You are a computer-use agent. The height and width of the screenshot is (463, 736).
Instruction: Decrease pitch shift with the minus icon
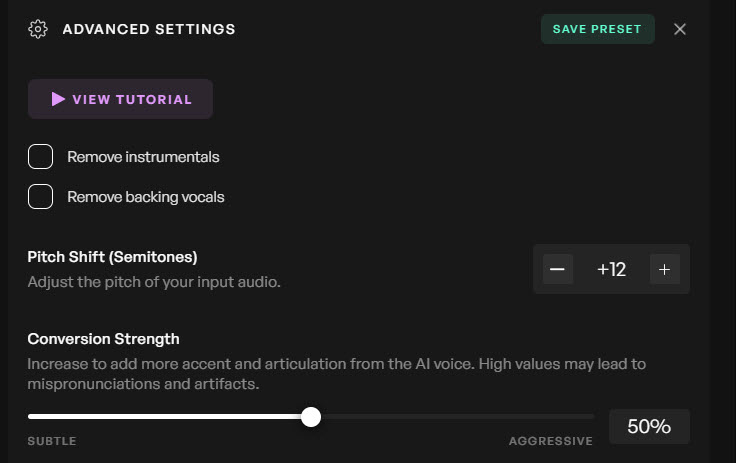tap(558, 269)
